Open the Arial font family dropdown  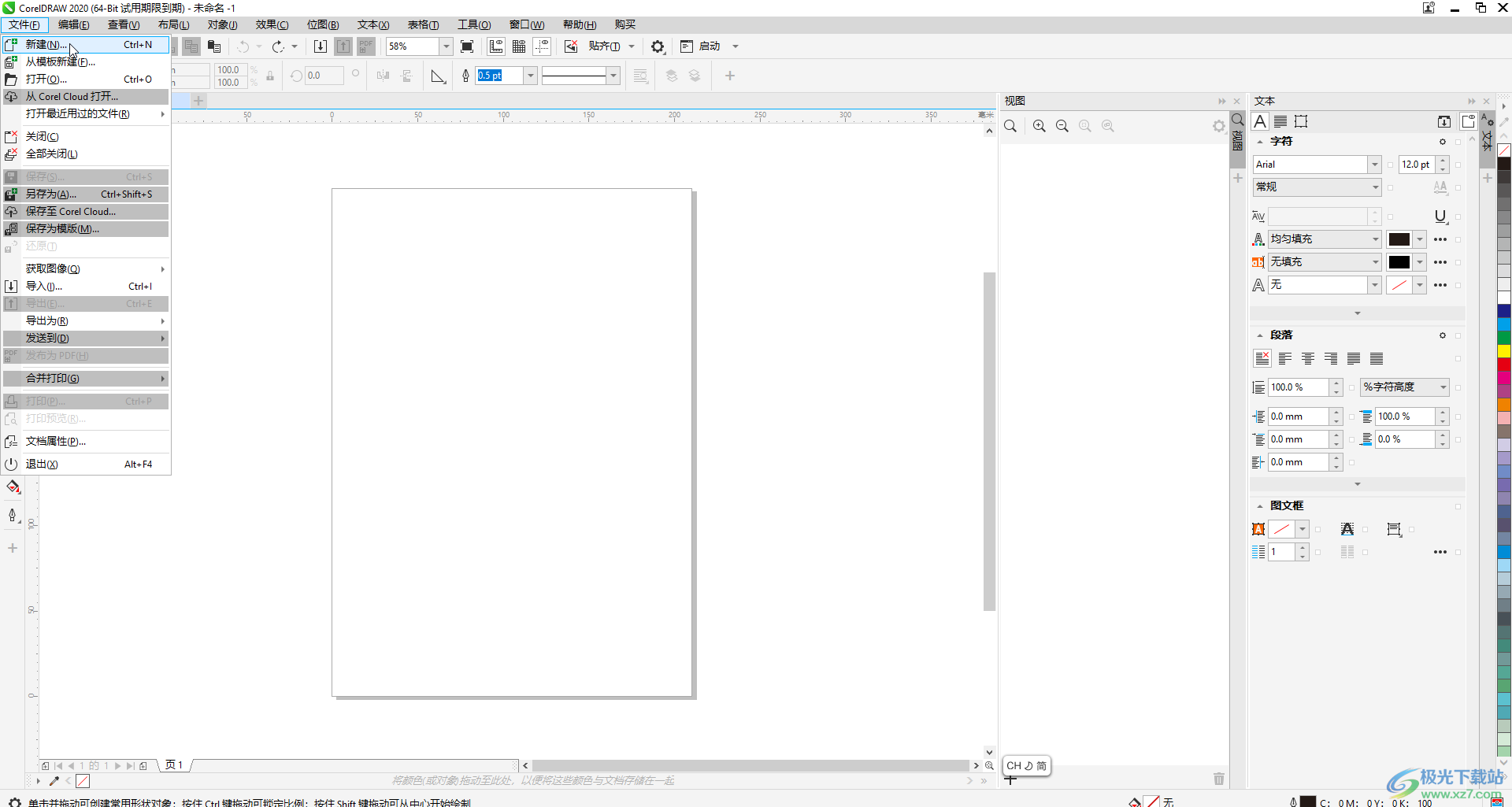(1374, 165)
